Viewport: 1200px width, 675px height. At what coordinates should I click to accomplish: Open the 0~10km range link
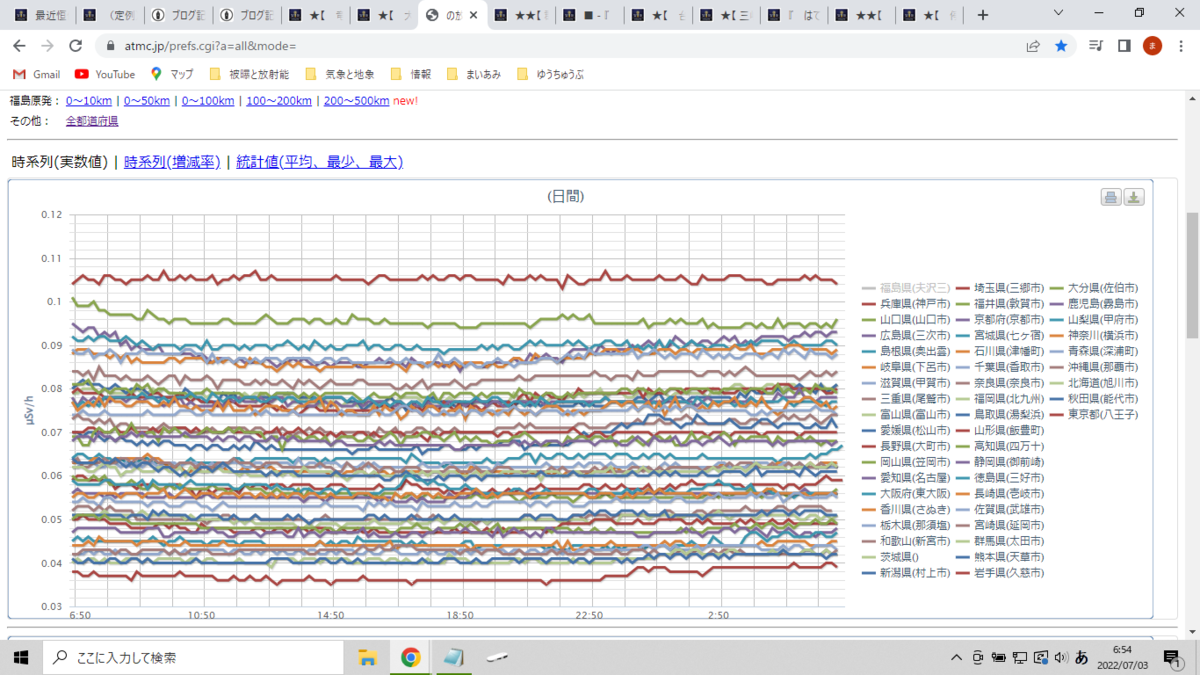point(89,101)
